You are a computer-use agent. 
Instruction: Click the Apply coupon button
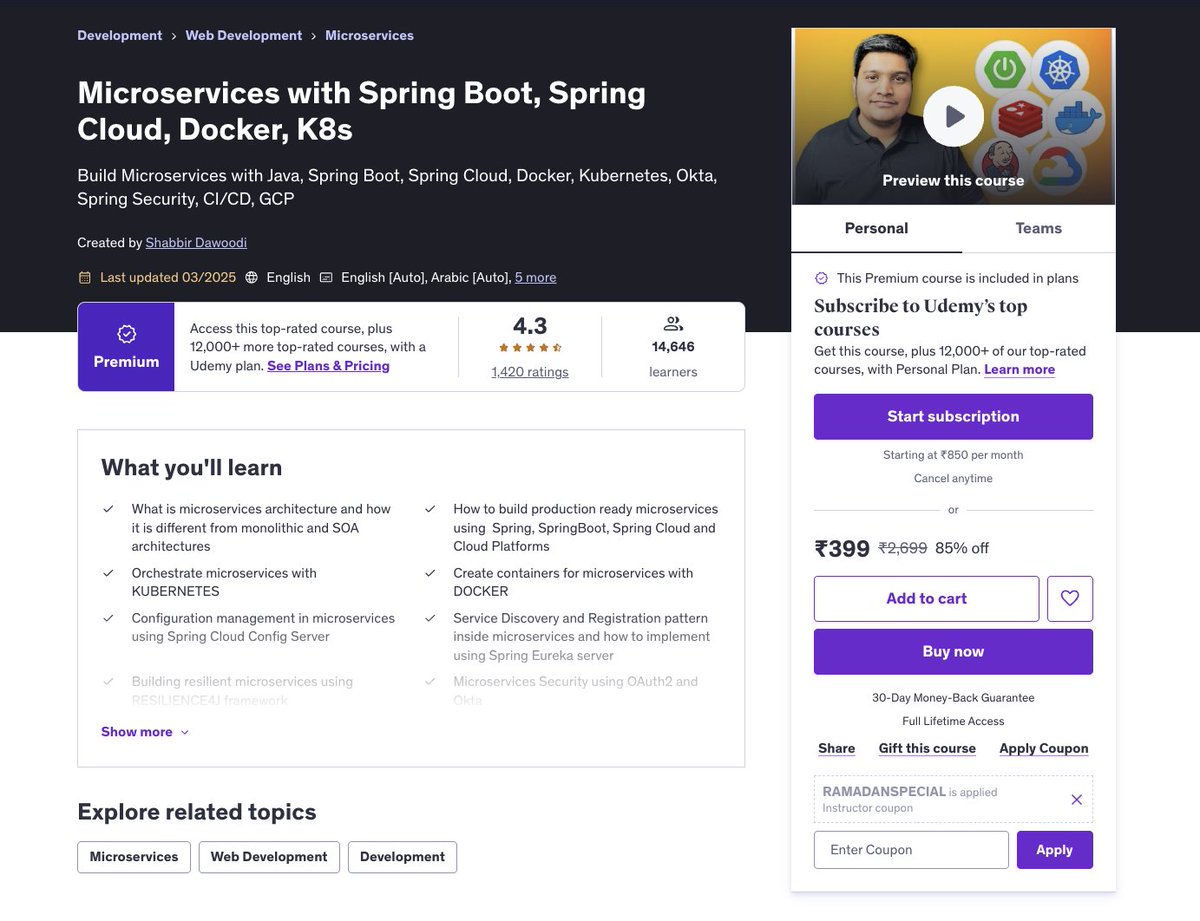coord(1054,850)
